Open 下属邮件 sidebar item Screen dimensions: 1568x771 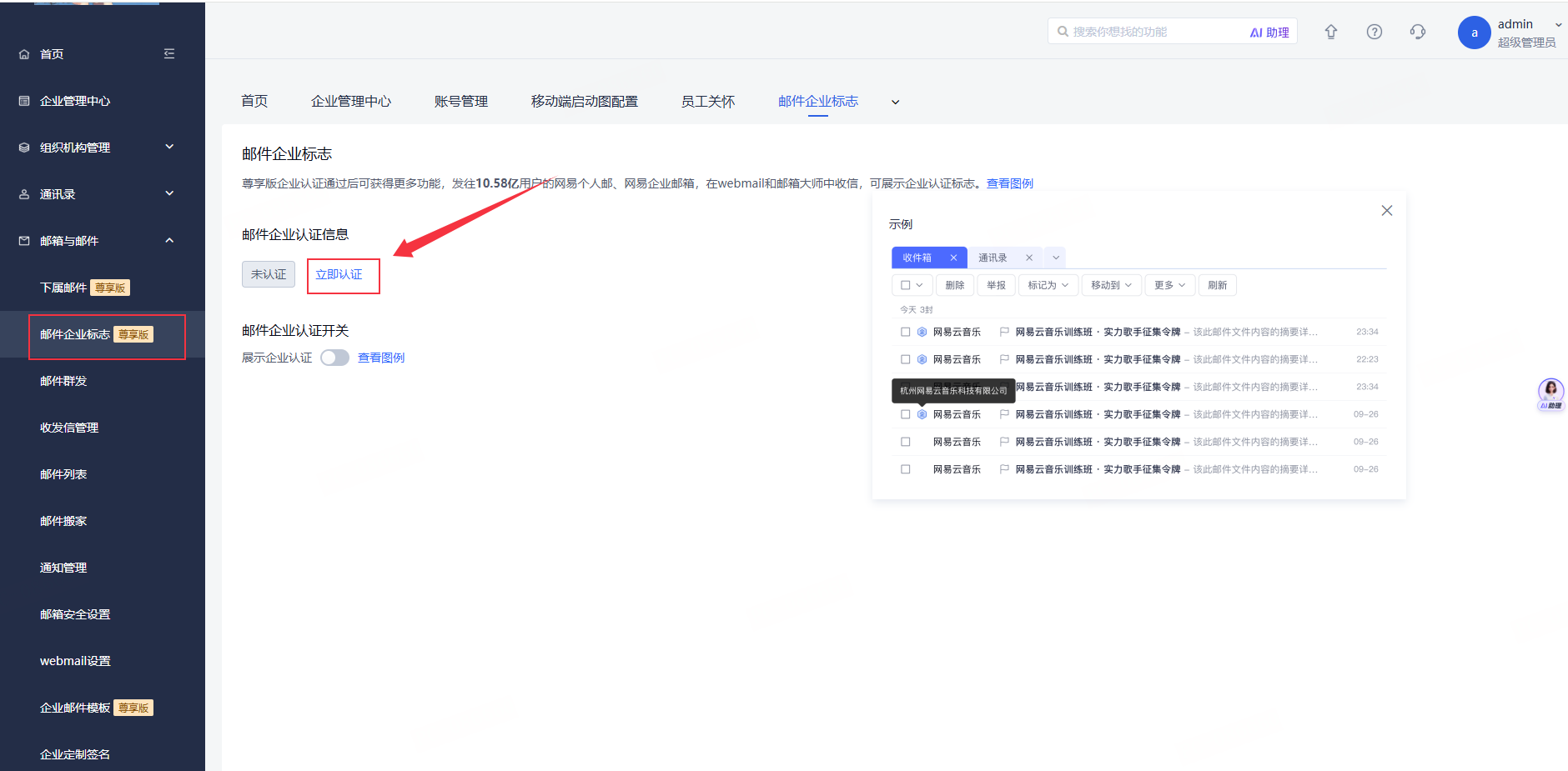coord(63,288)
